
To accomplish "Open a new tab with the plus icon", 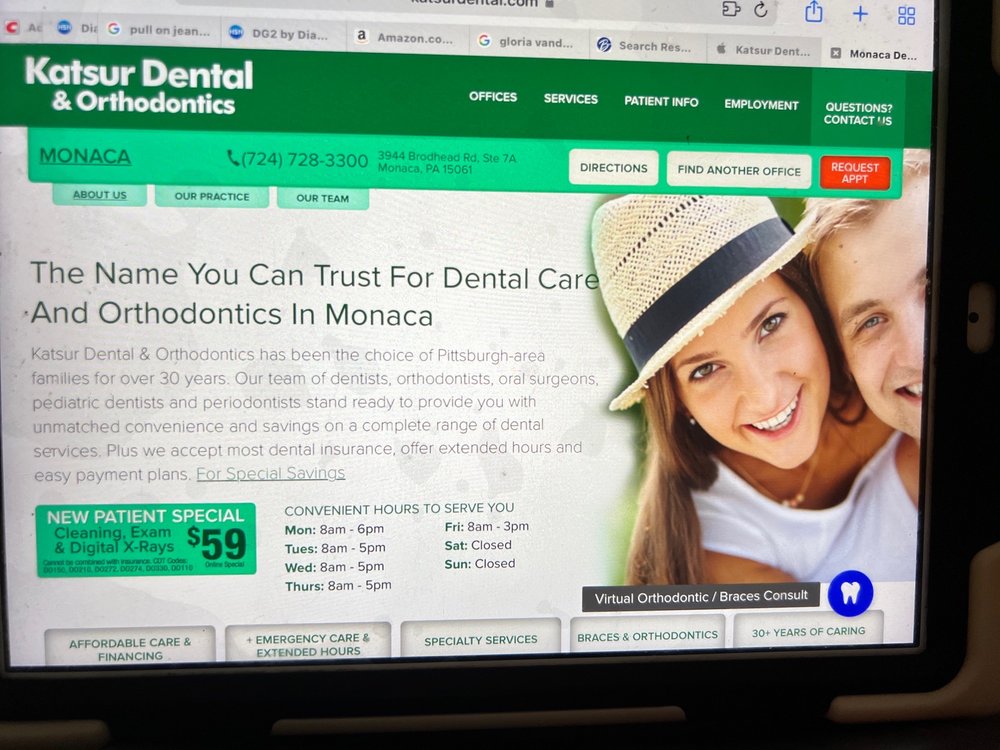I will (859, 14).
